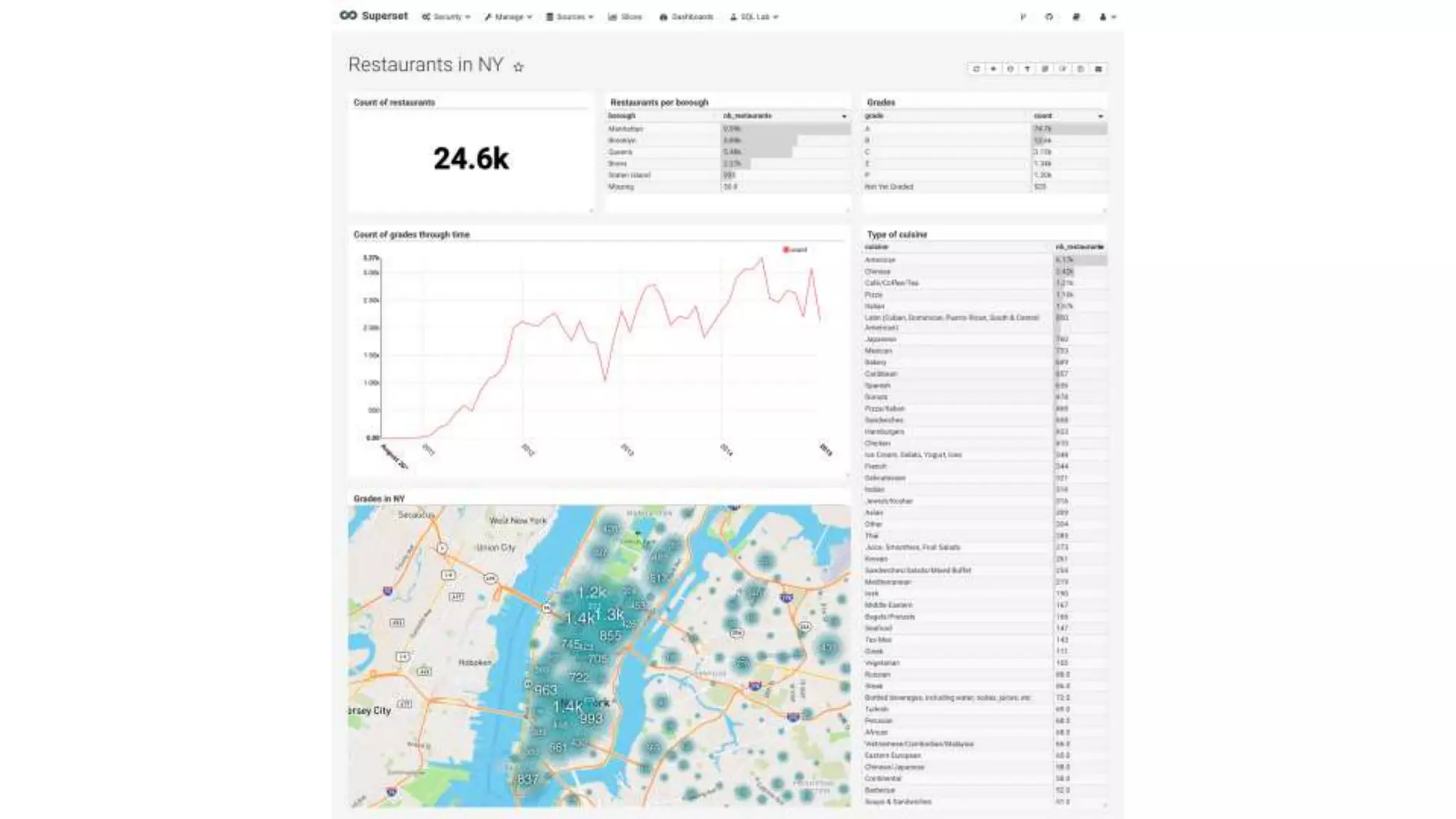Click the rightmost dashboard toolbar icon

(x=1098, y=69)
